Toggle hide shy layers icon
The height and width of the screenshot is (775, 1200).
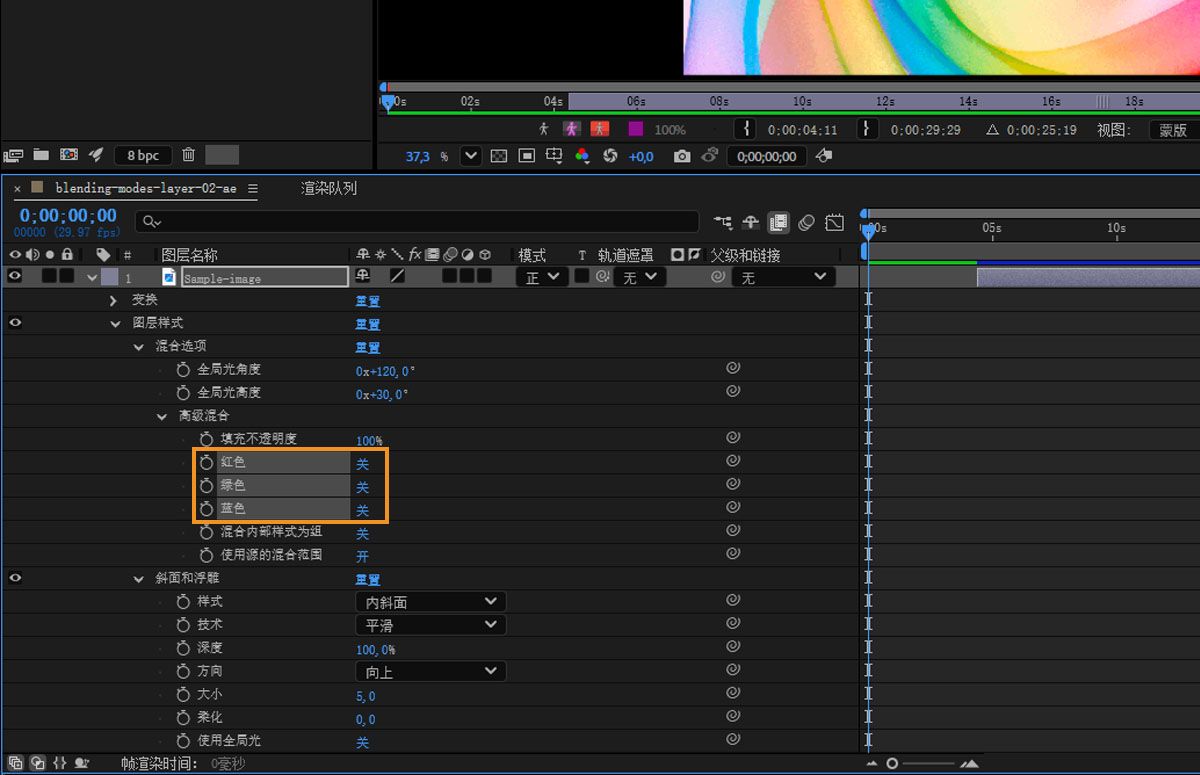coord(751,222)
